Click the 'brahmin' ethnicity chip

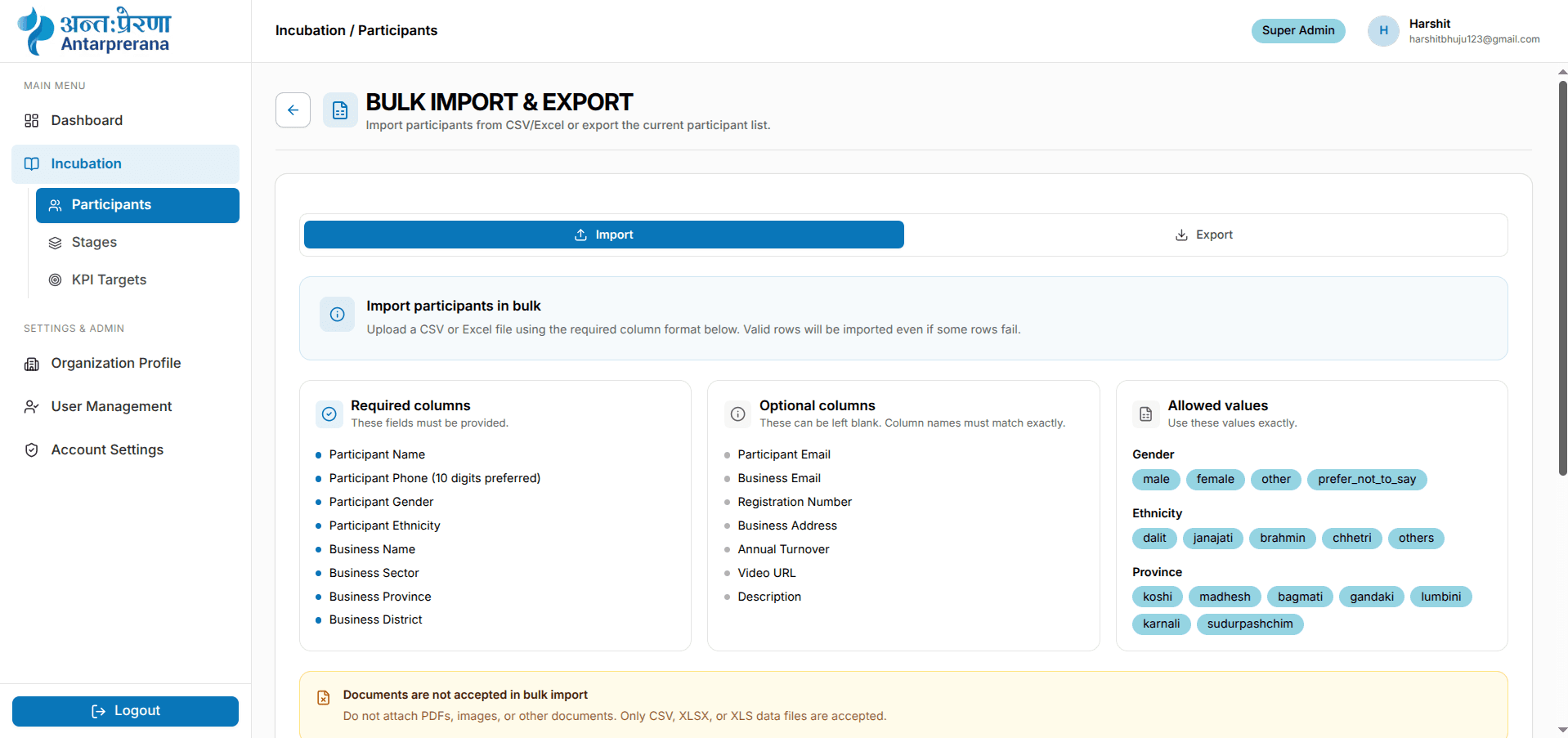[x=1282, y=539]
